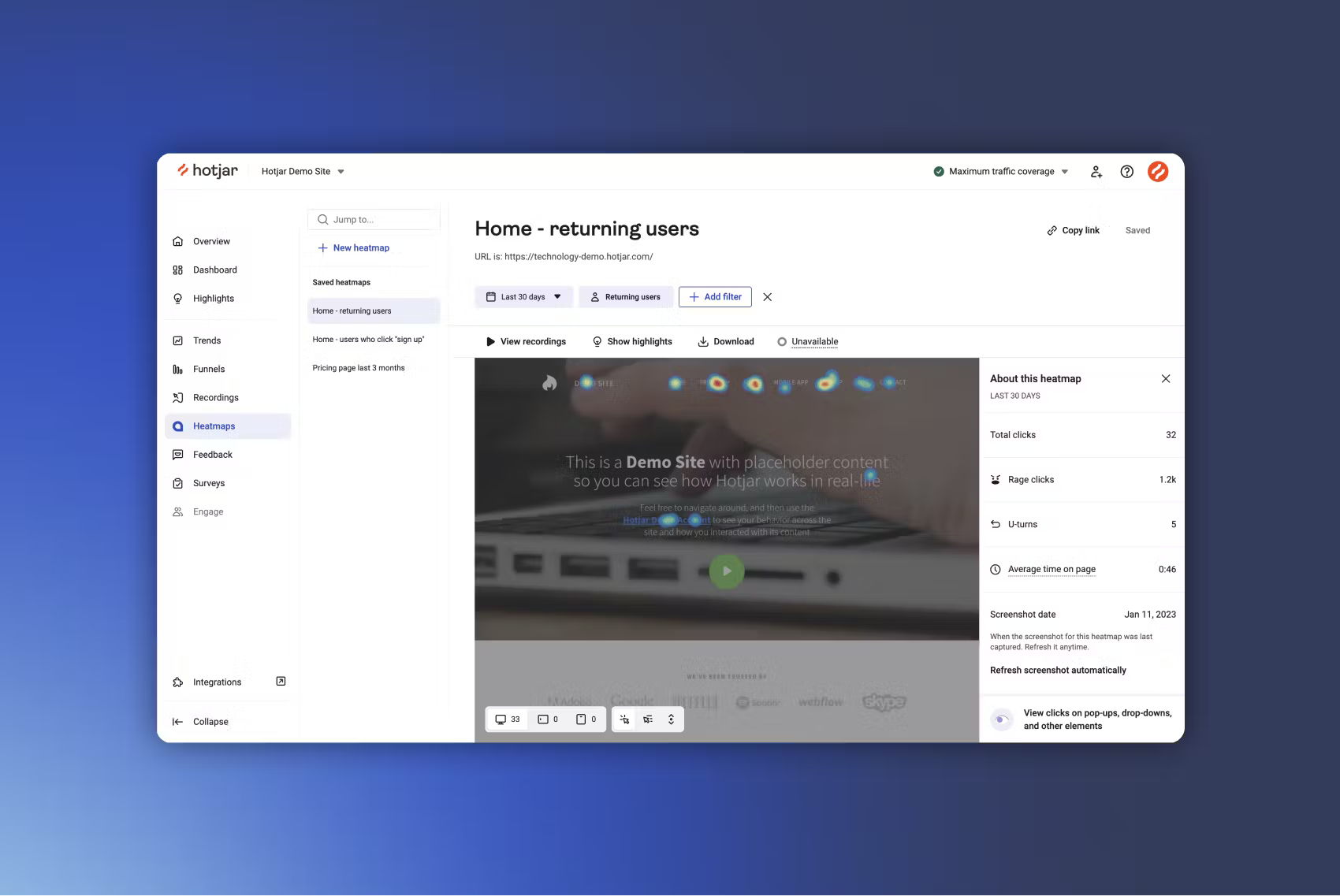Image resolution: width=1340 pixels, height=896 pixels.
Task: Click the orange Hotjar profile avatar
Action: click(x=1158, y=172)
